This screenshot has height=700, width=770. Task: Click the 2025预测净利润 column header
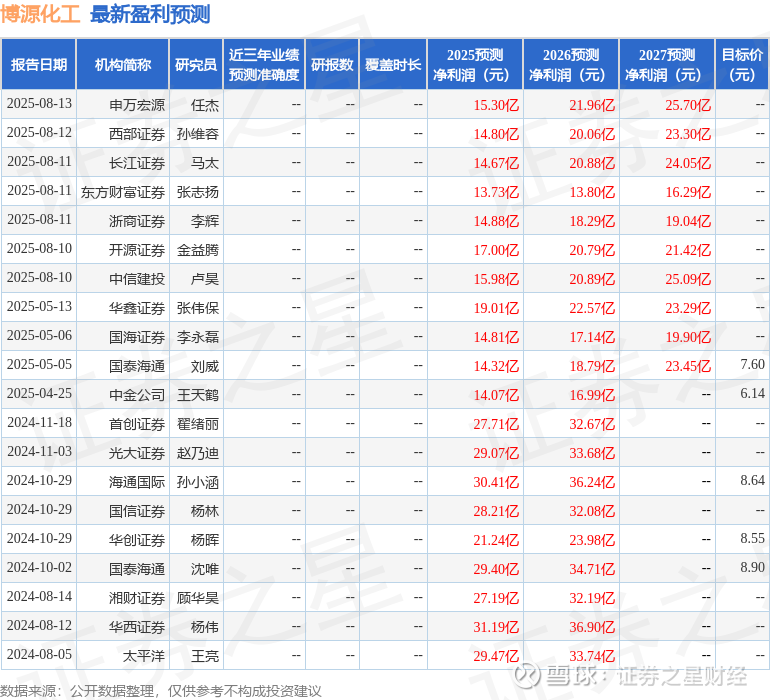(475, 64)
